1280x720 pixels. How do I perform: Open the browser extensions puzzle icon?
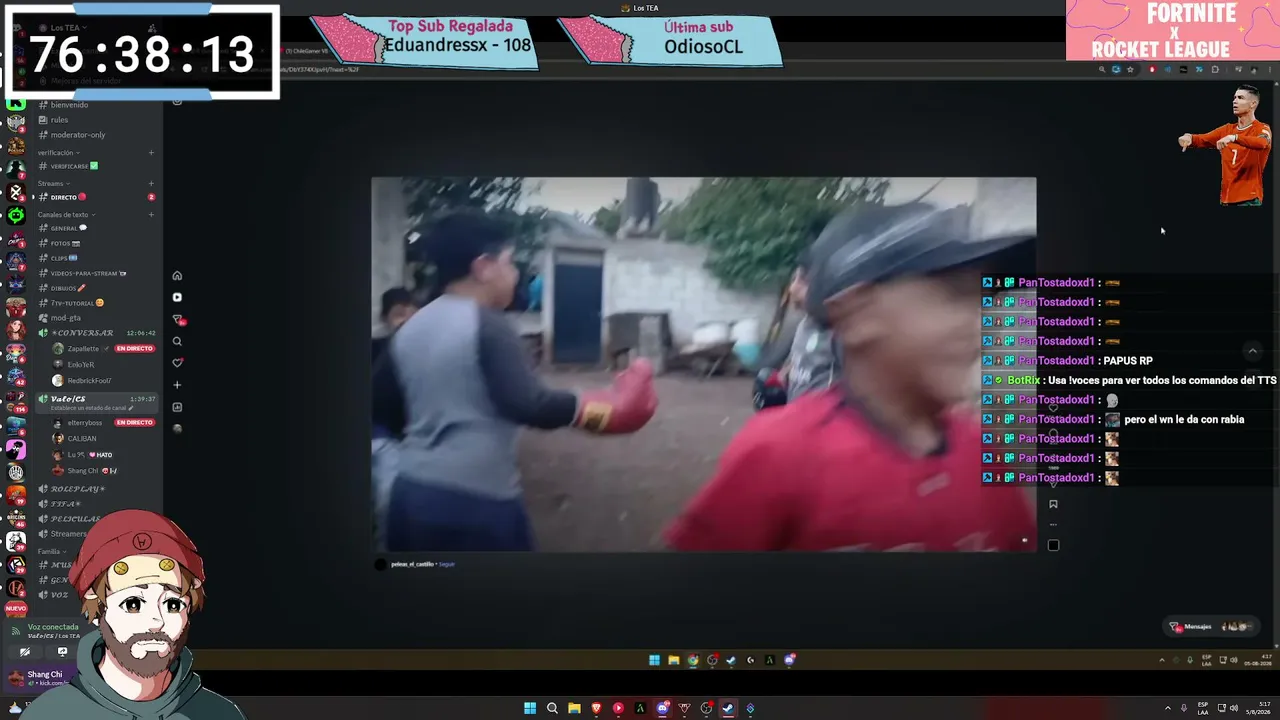(x=1215, y=70)
